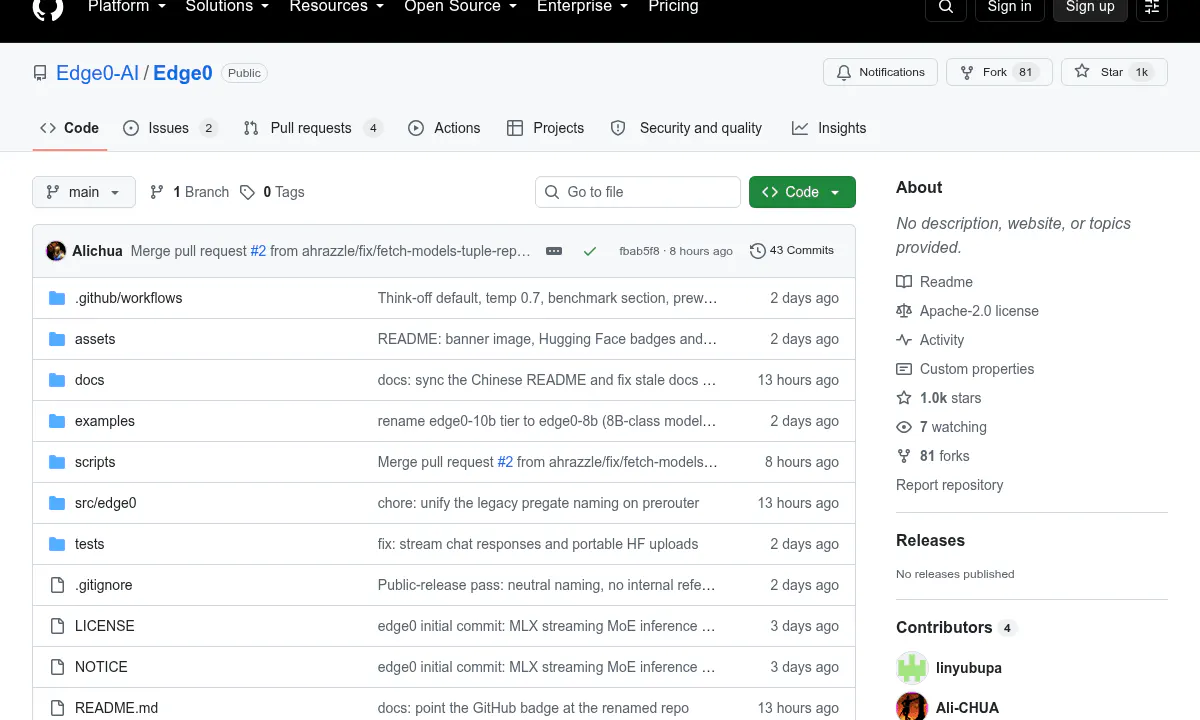Click the src/edge0 folder icon

pos(57,503)
